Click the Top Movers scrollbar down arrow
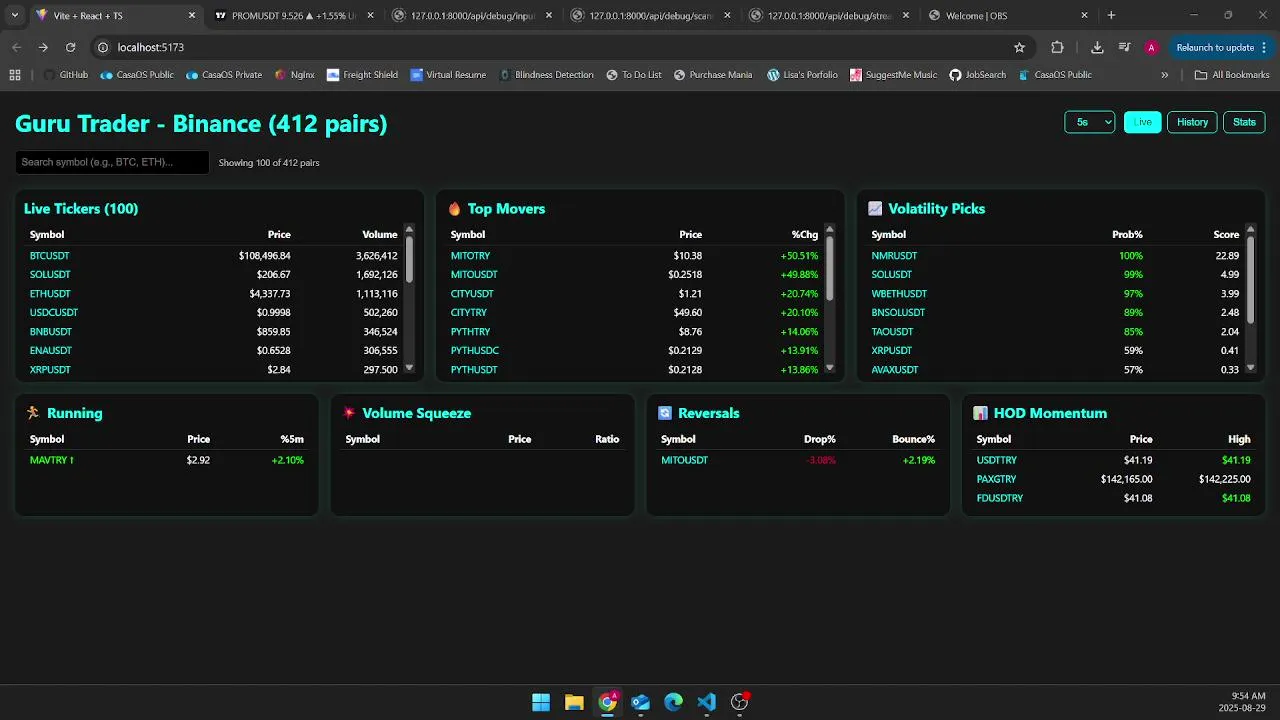 point(829,368)
